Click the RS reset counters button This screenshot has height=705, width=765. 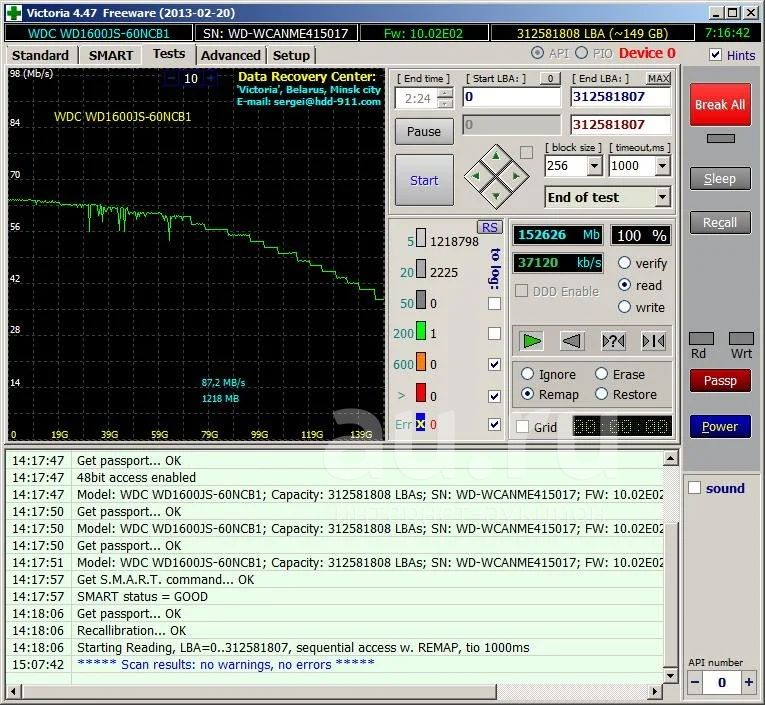coord(489,227)
